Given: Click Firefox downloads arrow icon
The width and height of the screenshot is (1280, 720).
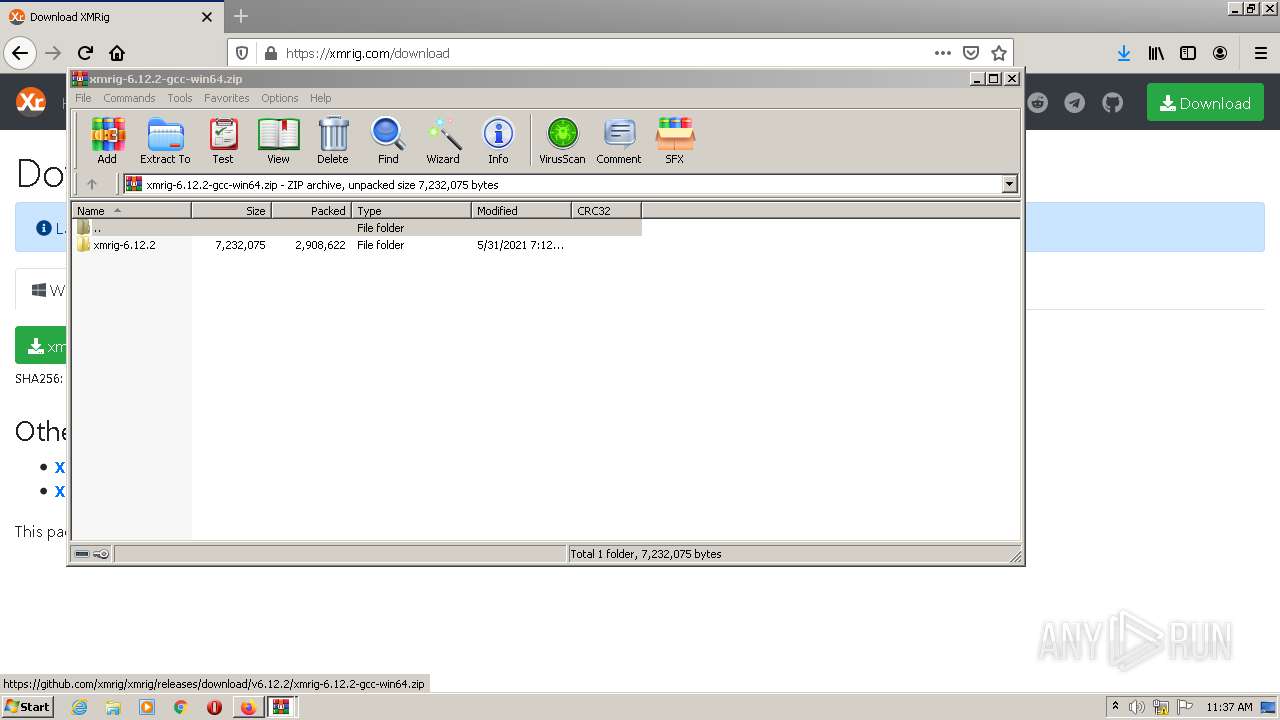Looking at the screenshot, I should [1124, 53].
